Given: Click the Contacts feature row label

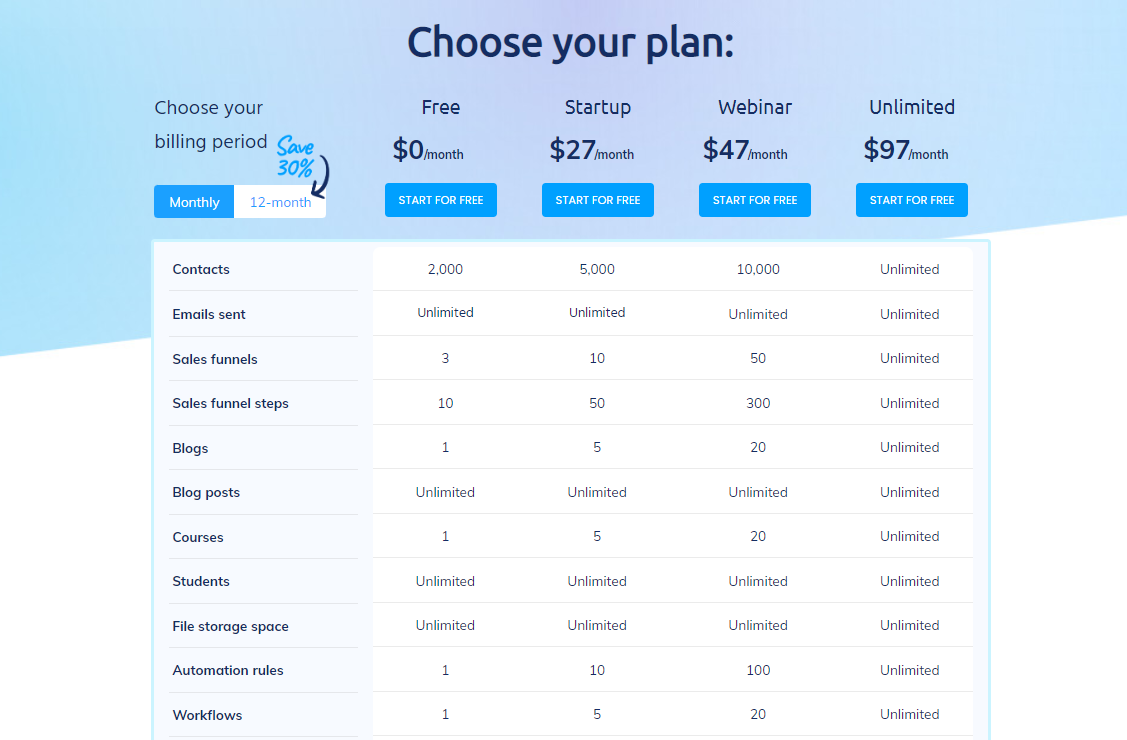Looking at the screenshot, I should [201, 269].
